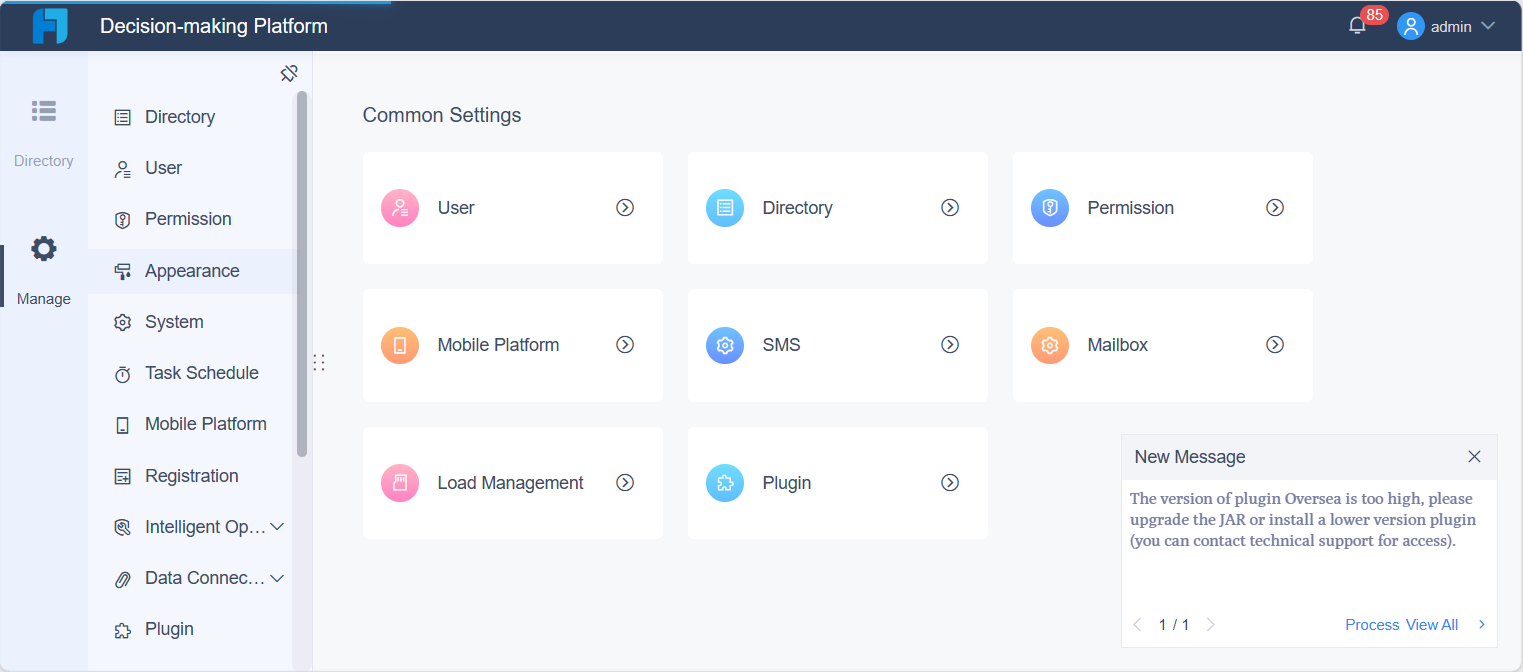Open the notification bell with 85 alerts
This screenshot has width=1523, height=672.
[1357, 26]
